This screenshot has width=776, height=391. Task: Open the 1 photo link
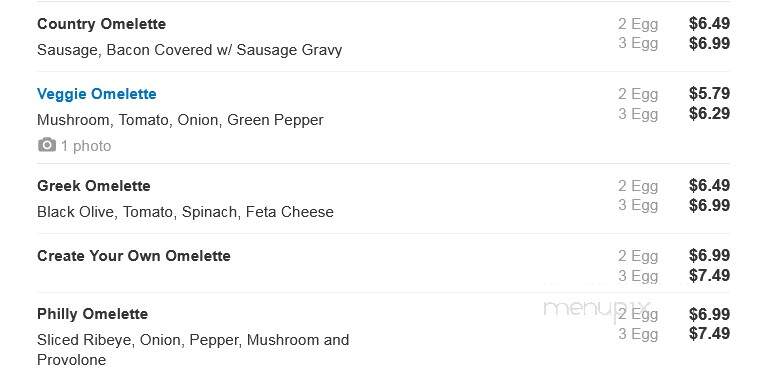pos(86,146)
